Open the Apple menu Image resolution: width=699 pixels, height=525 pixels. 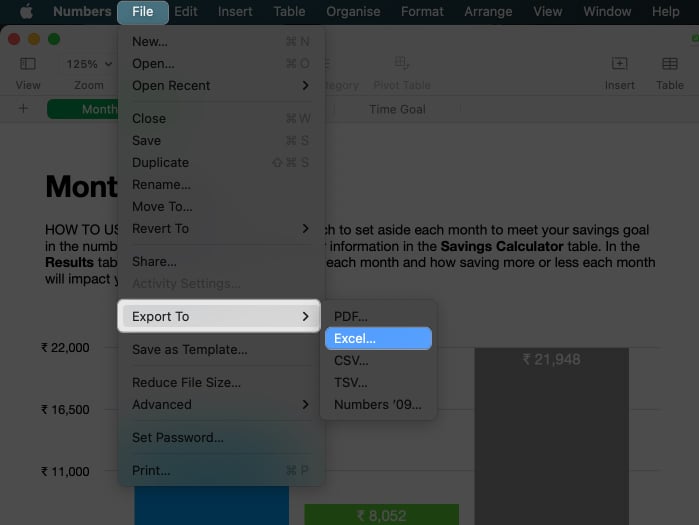point(27,12)
